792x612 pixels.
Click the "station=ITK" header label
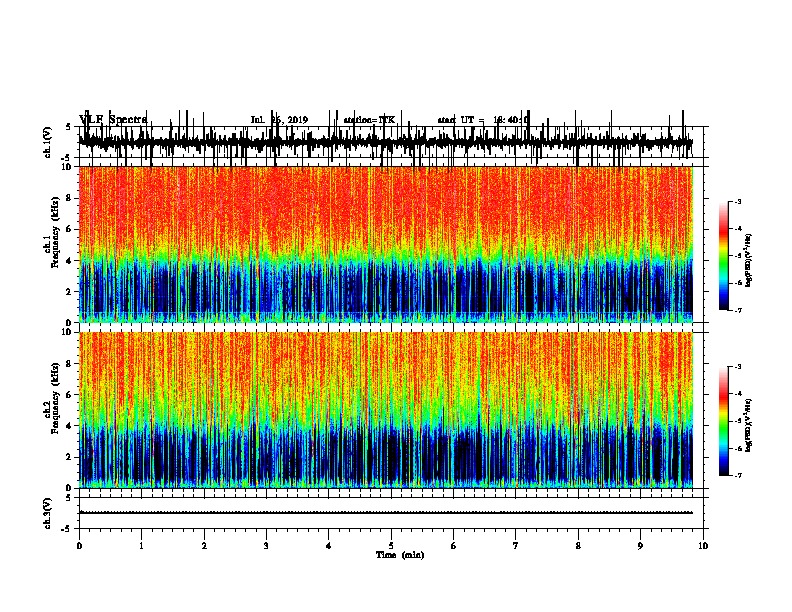[369, 120]
